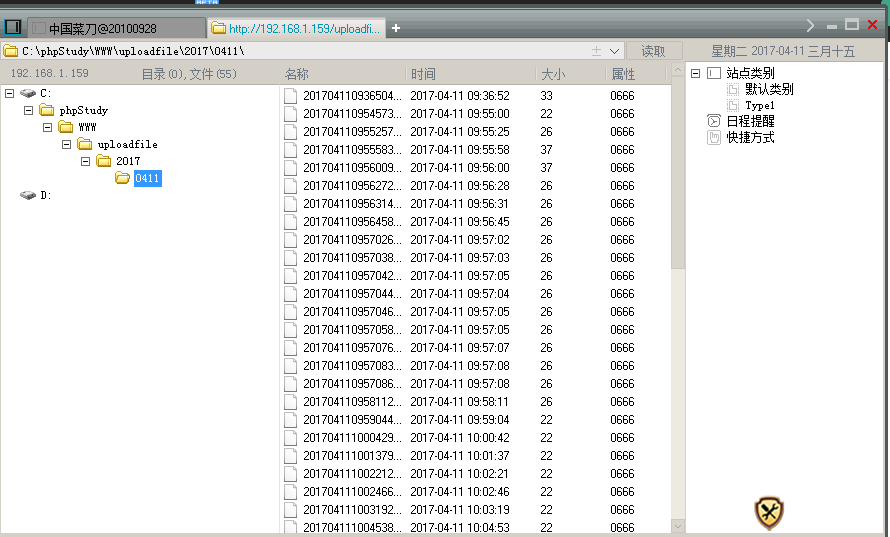The image size is (890, 537).
Task: Click the shield tools icon at bottom right
Action: [768, 513]
